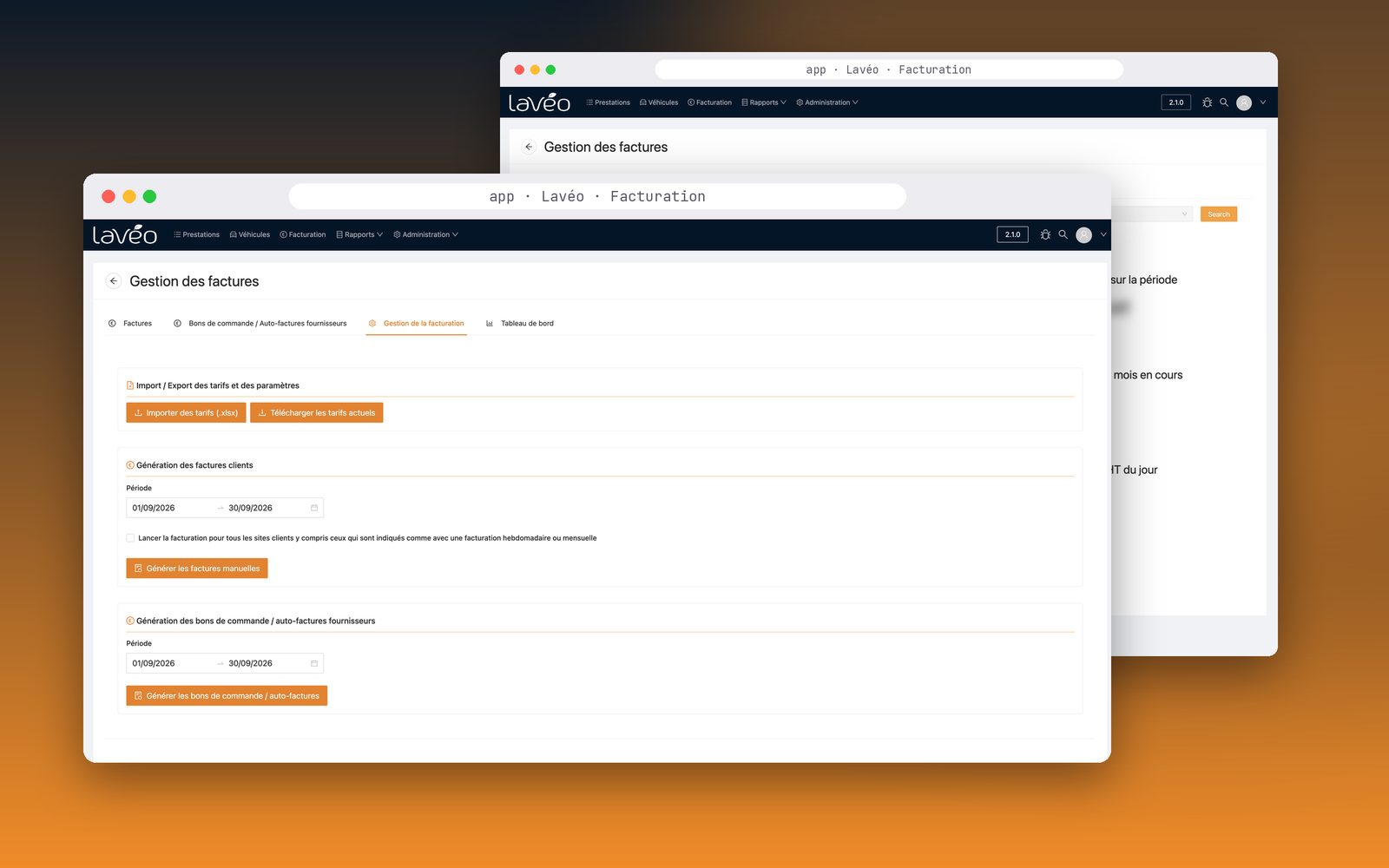Click the user avatar in the front window
Screen dimensions: 1389x868
click(x=1083, y=234)
